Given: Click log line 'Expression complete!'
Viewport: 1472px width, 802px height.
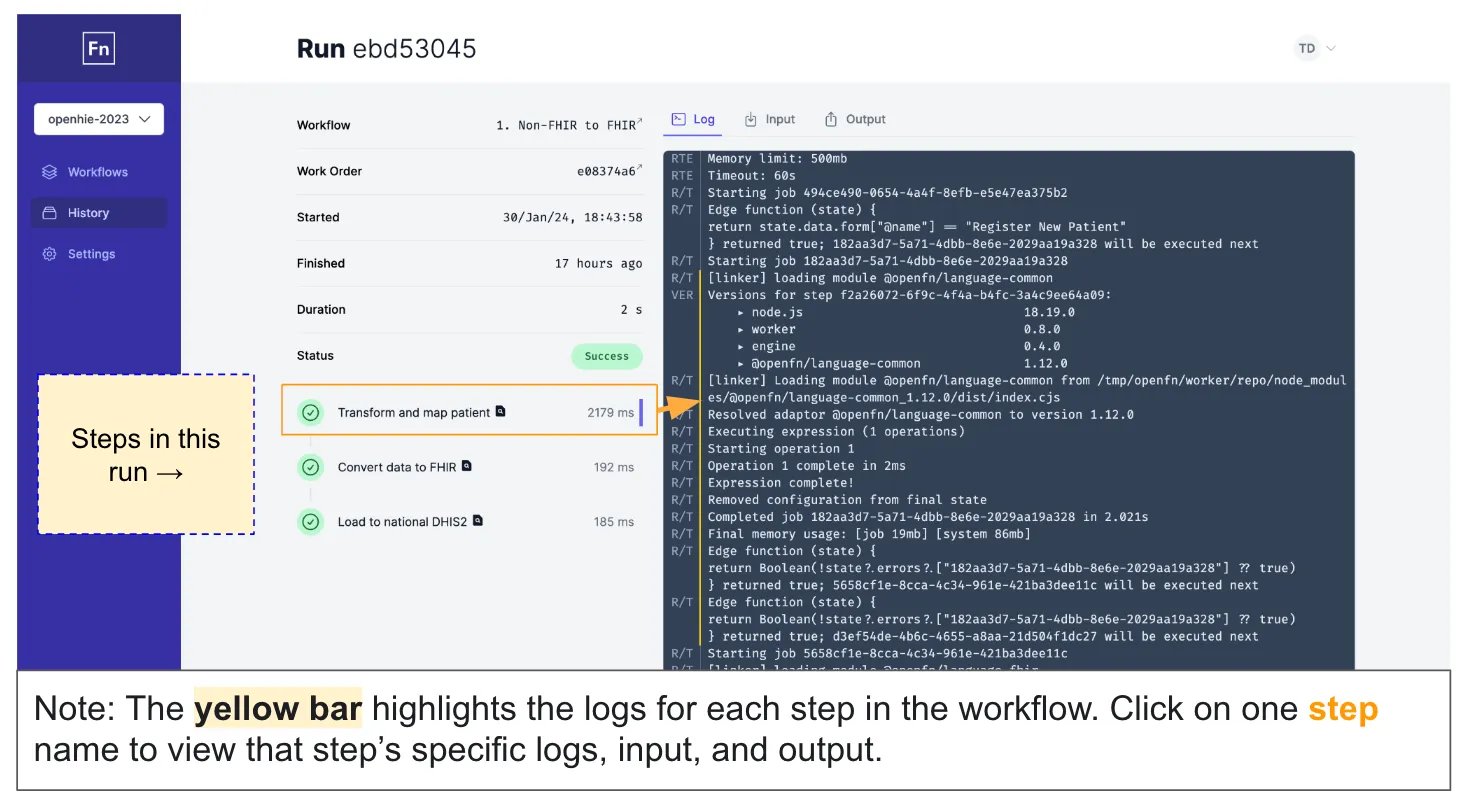Looking at the screenshot, I should [781, 483].
